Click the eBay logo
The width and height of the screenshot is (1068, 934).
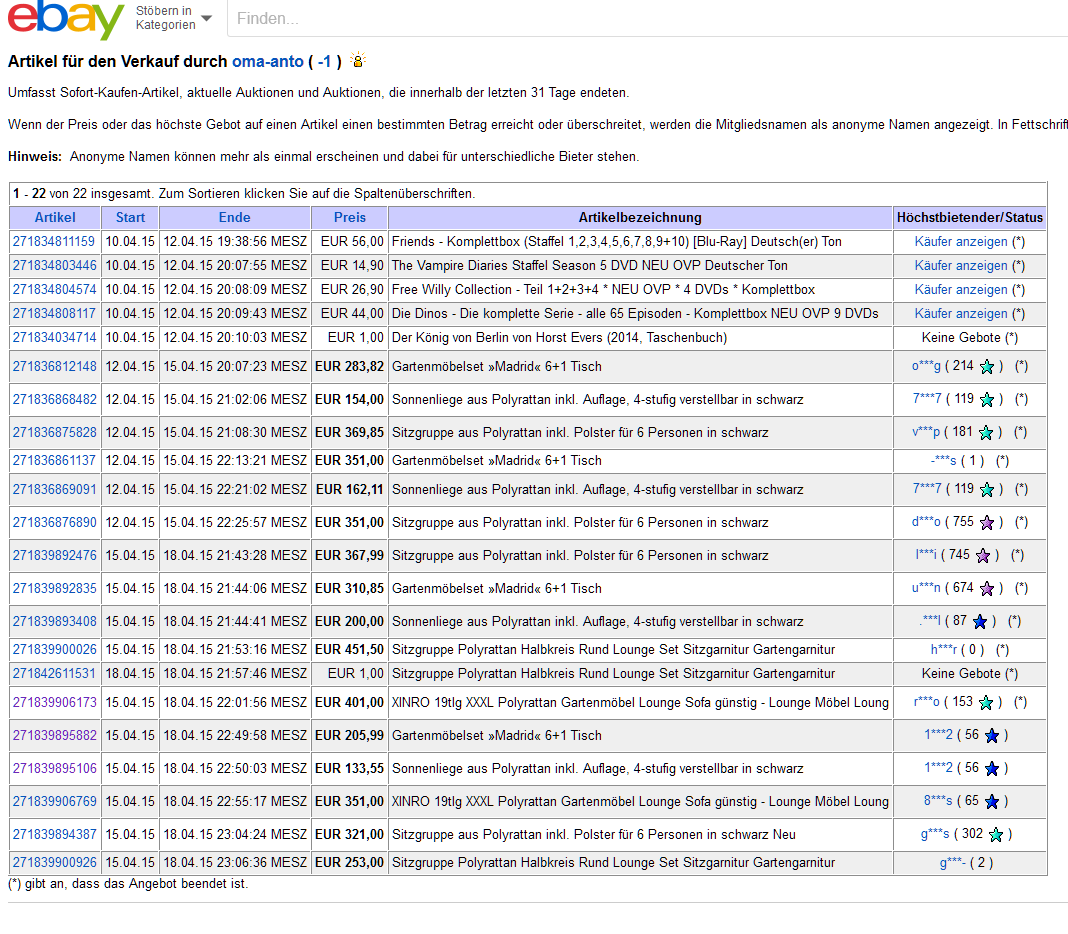pyautogui.click(x=66, y=20)
